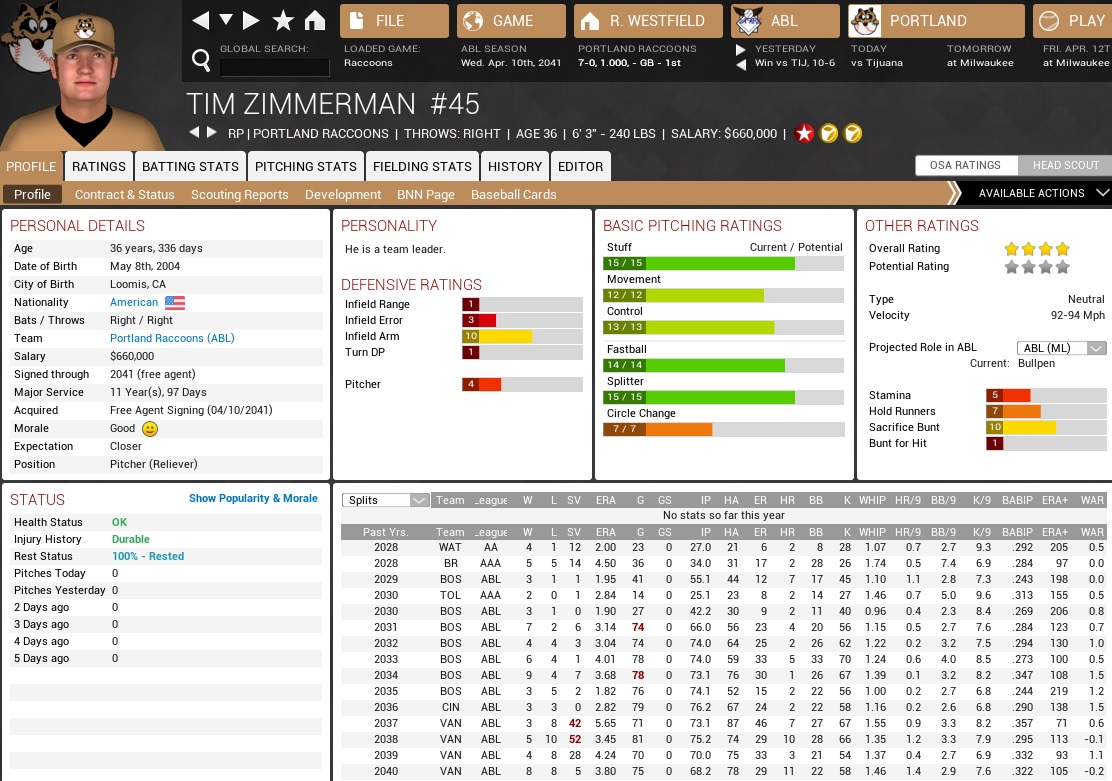This screenshot has width=1112, height=781.
Task: Open Contract & Status sub-tab
Action: point(125,194)
